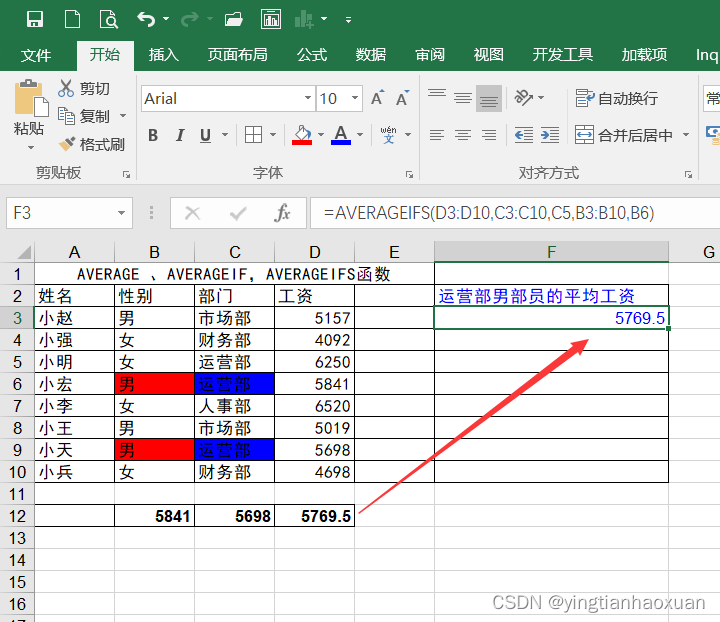Open the 文件 menu tab

click(36, 55)
